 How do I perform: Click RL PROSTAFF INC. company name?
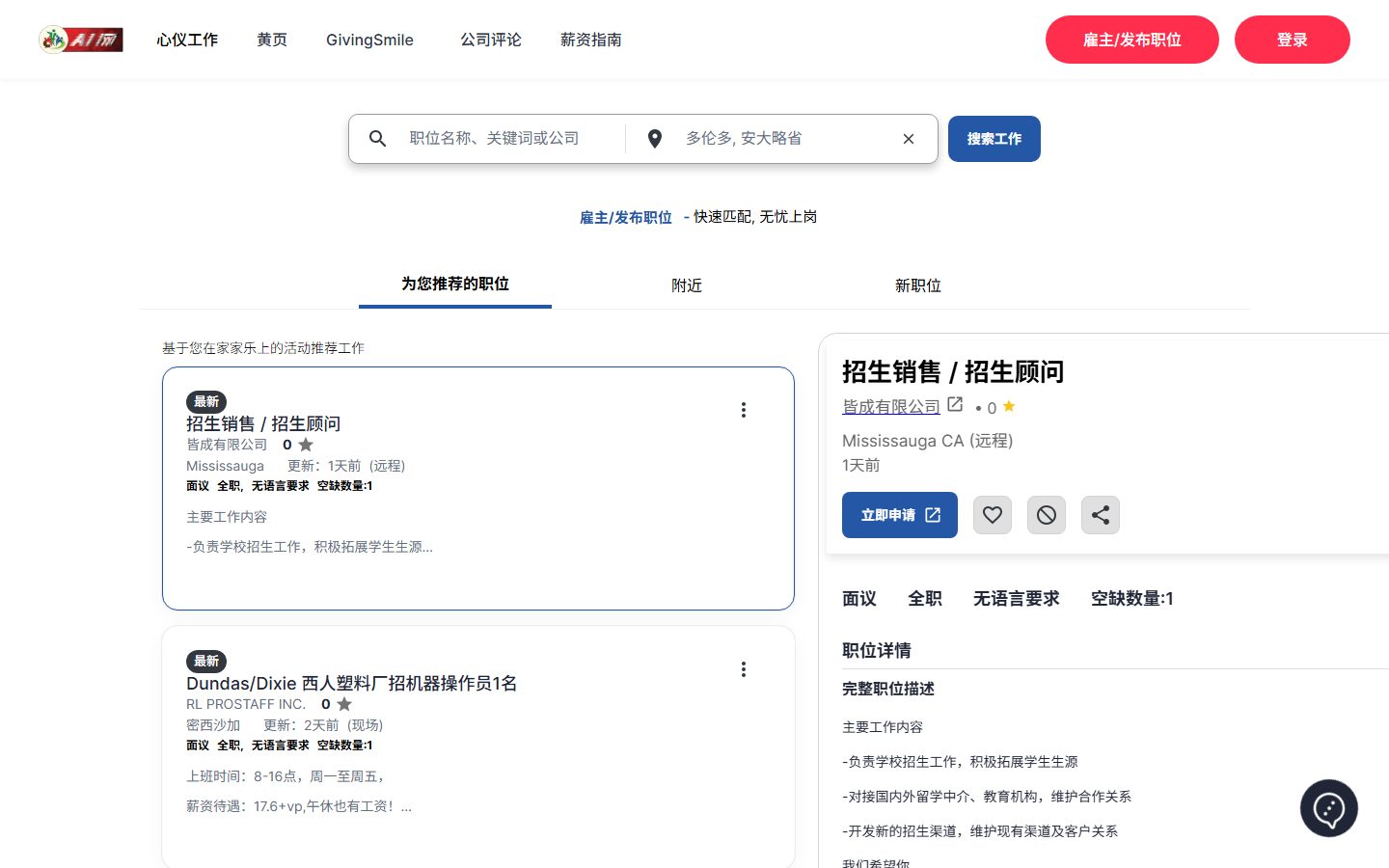point(246,704)
